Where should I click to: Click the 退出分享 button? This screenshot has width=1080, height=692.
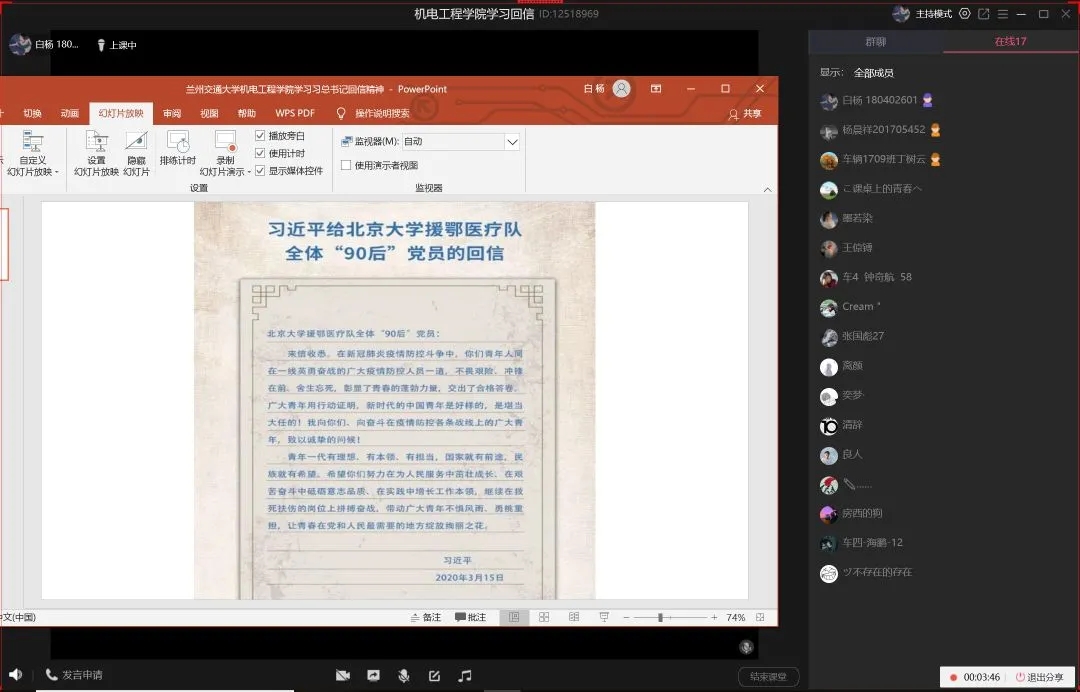[x=1037, y=677]
